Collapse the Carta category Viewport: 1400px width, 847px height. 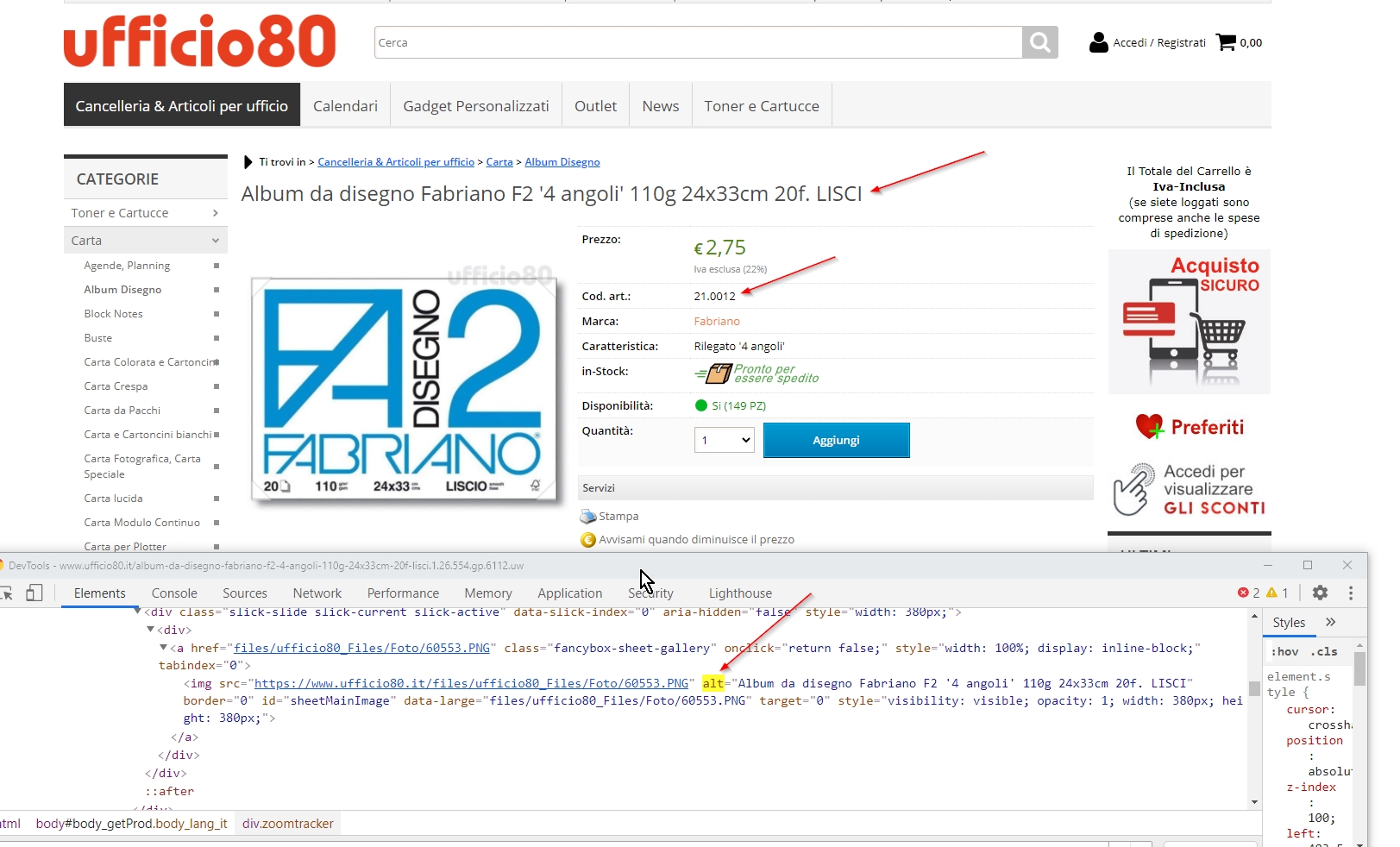146,241
